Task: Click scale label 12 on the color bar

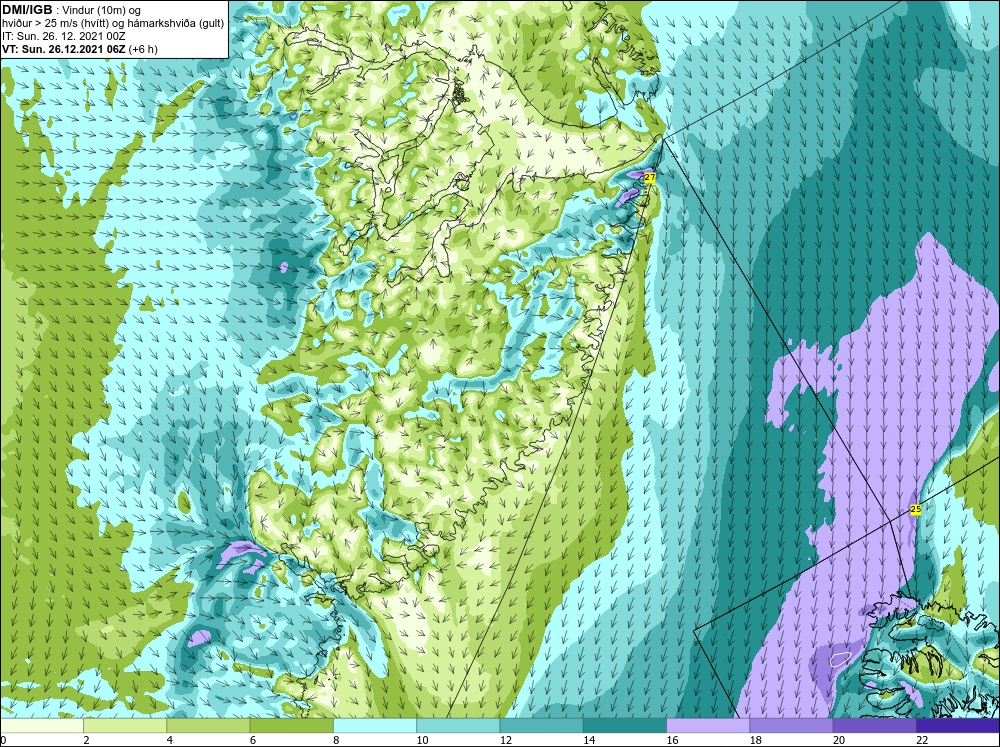Action: click(505, 740)
